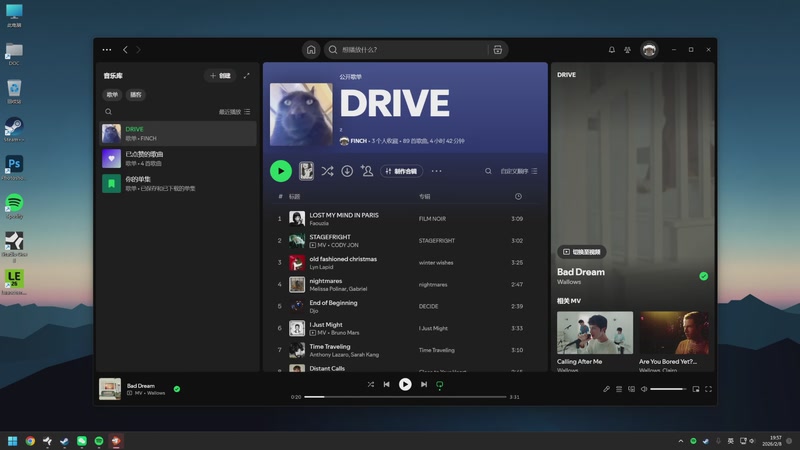800x450 pixels.
Task: Switch to video button in Now Playing panel
Action: coord(582,252)
